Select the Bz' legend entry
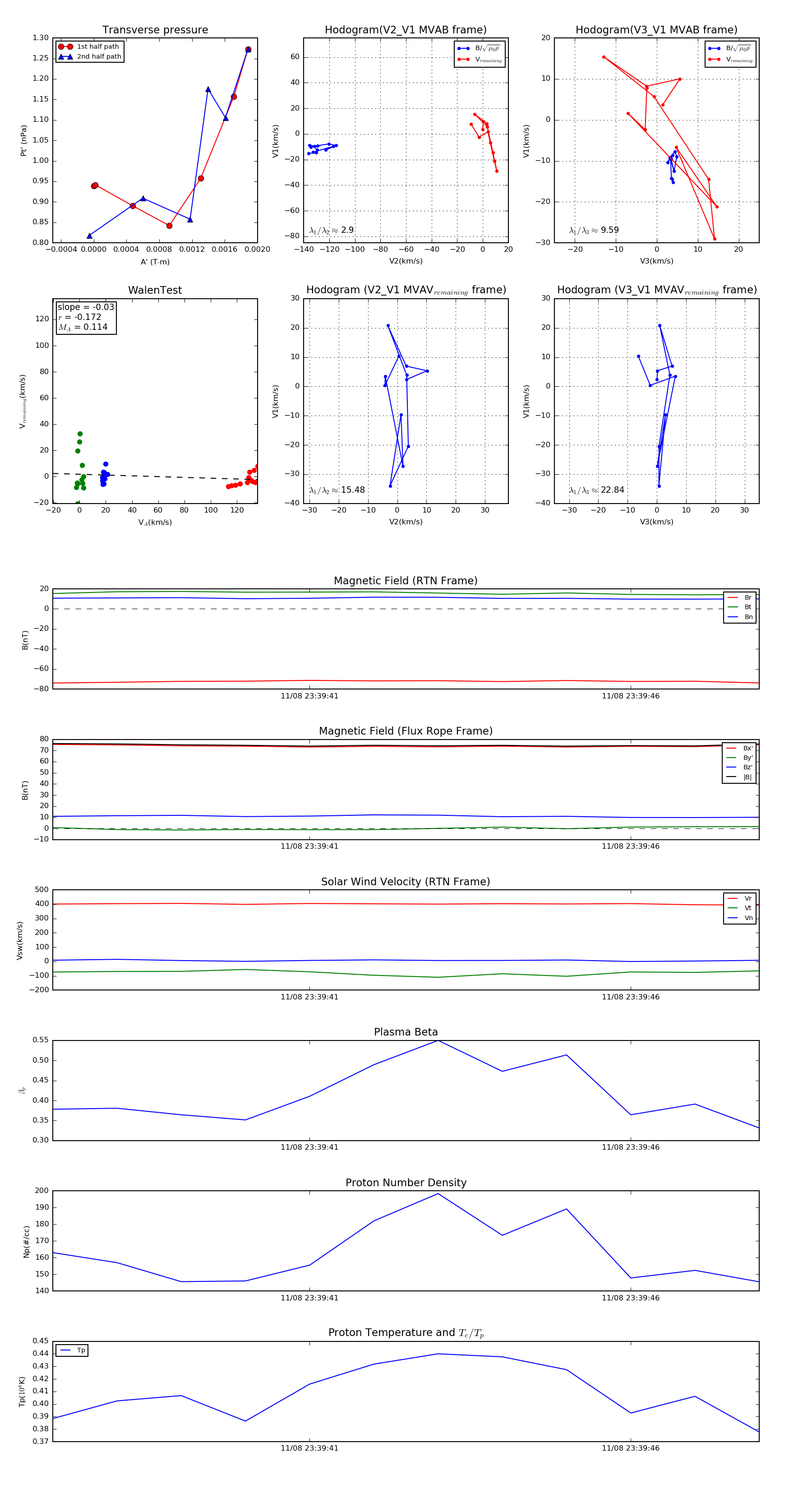 740,767
